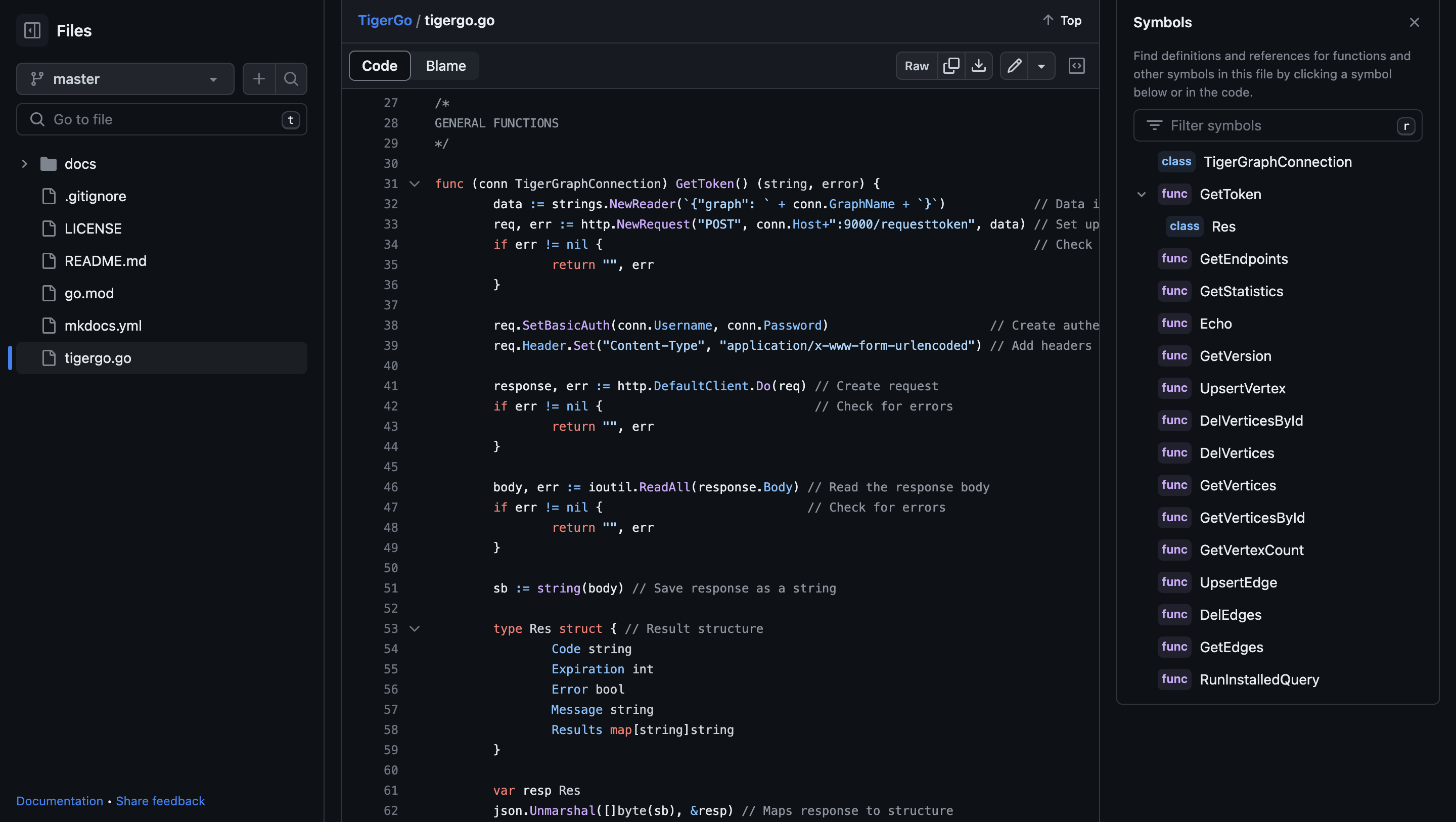
Task: Close the Symbols panel
Action: coord(1414,22)
